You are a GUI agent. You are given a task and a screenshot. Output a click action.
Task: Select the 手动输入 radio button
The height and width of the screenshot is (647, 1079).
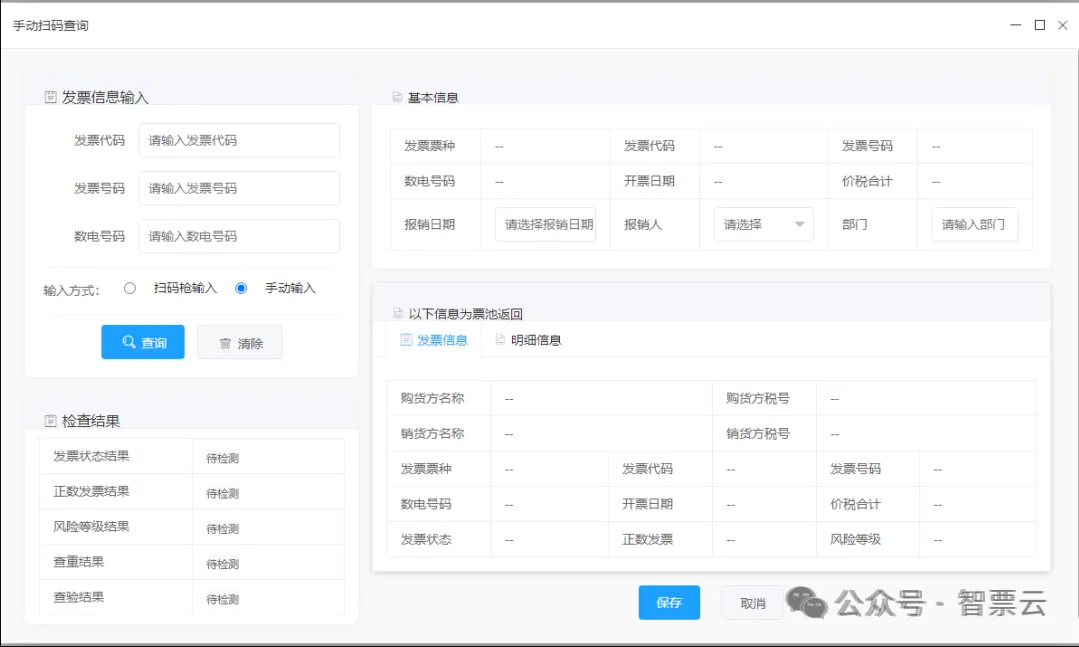tap(241, 288)
